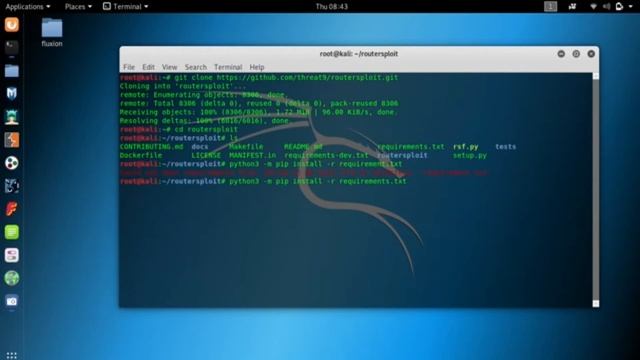Open the orange browser icon in dock
Image resolution: width=640 pixels, height=360 pixels.
(11, 25)
